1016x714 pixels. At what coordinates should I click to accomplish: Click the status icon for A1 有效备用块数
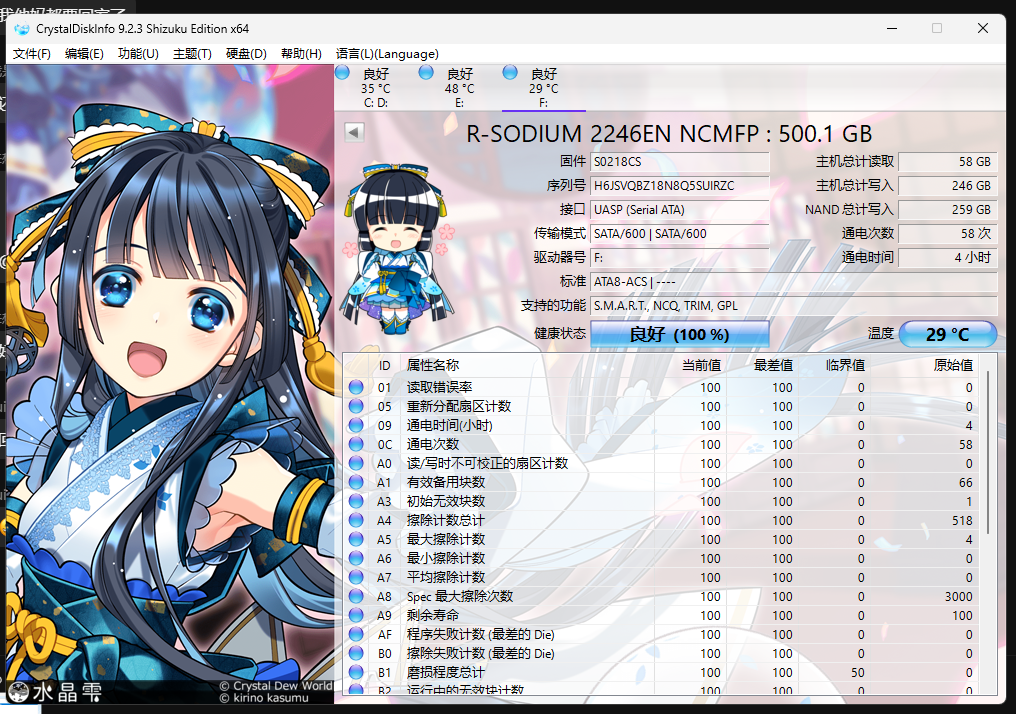pyautogui.click(x=356, y=482)
